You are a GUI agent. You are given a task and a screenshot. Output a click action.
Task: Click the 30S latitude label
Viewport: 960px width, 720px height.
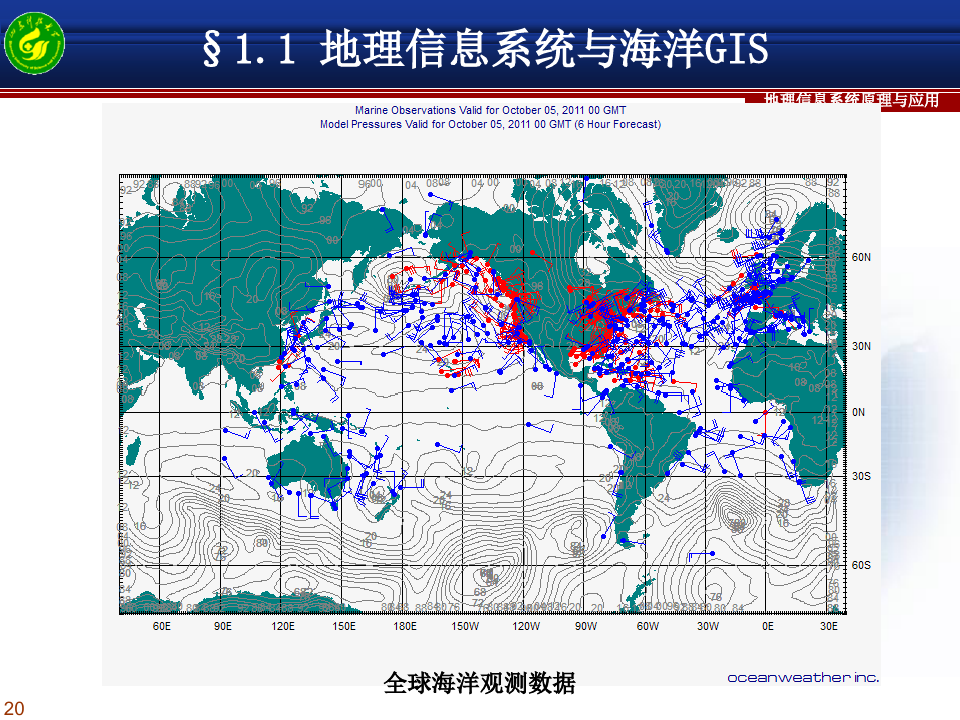(x=861, y=477)
